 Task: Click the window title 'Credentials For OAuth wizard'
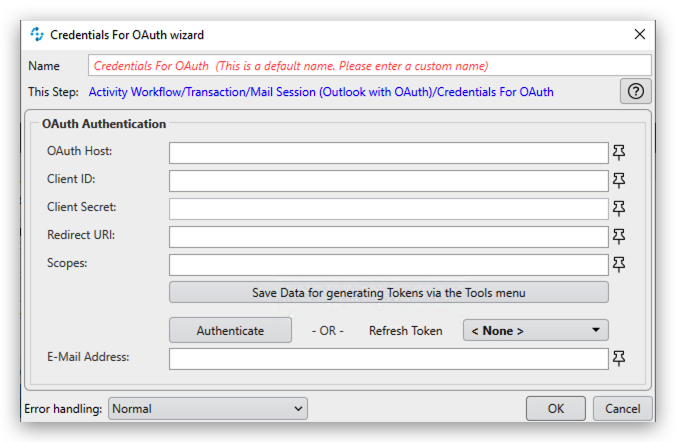(x=127, y=34)
